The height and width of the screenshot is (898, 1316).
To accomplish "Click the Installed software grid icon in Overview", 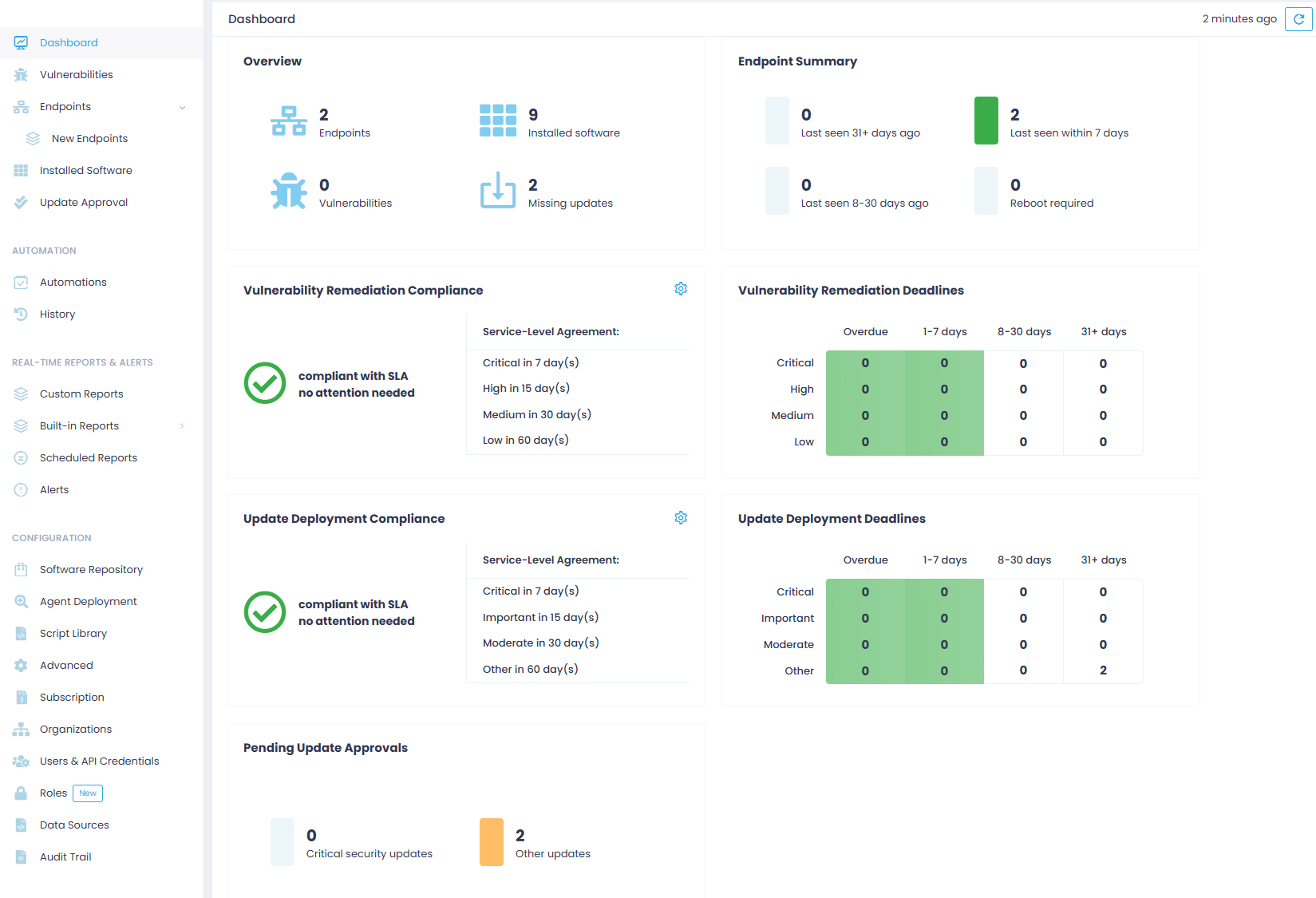I will pyautogui.click(x=498, y=121).
